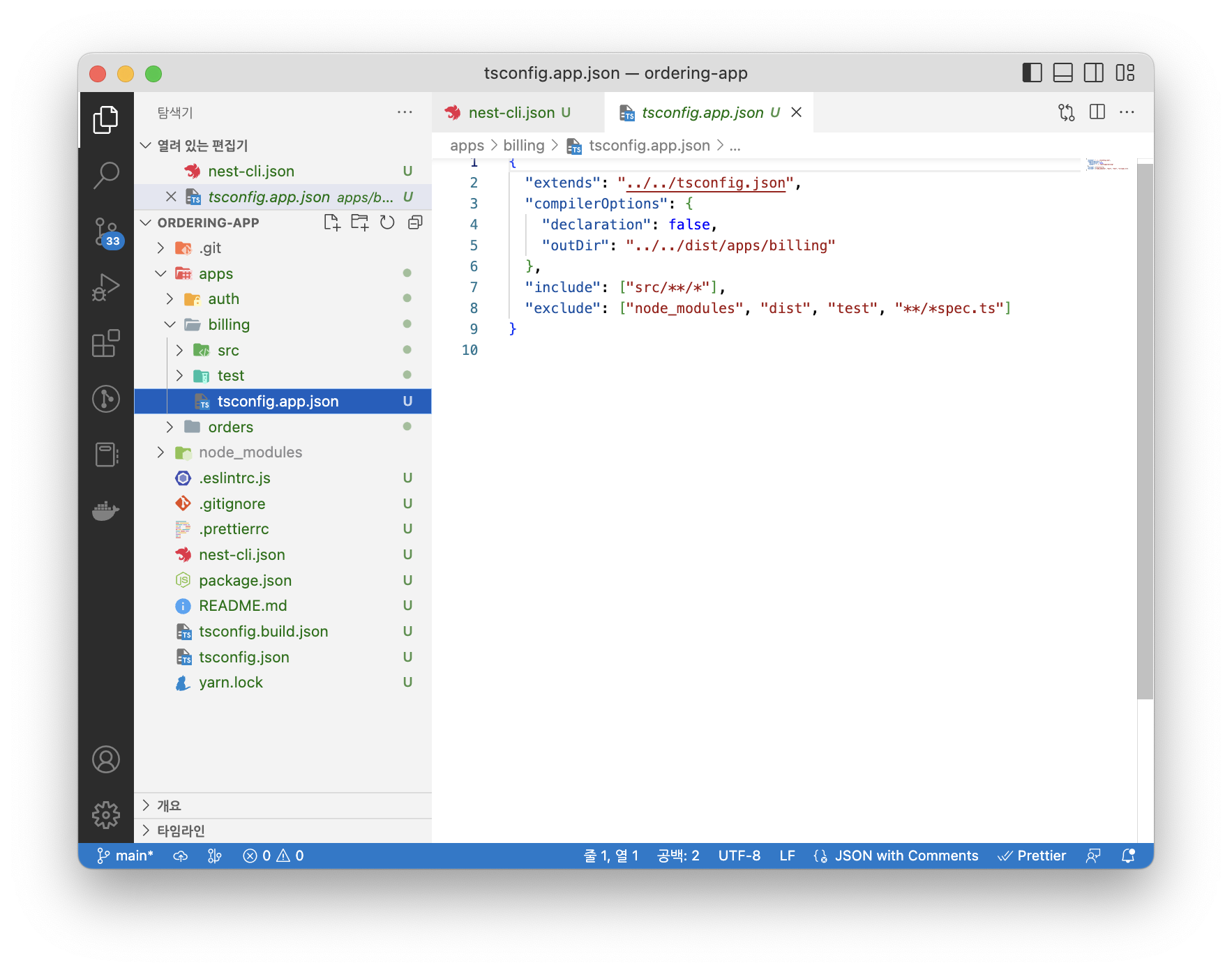Collapse the ORDERING-APP root folder

tap(146, 222)
